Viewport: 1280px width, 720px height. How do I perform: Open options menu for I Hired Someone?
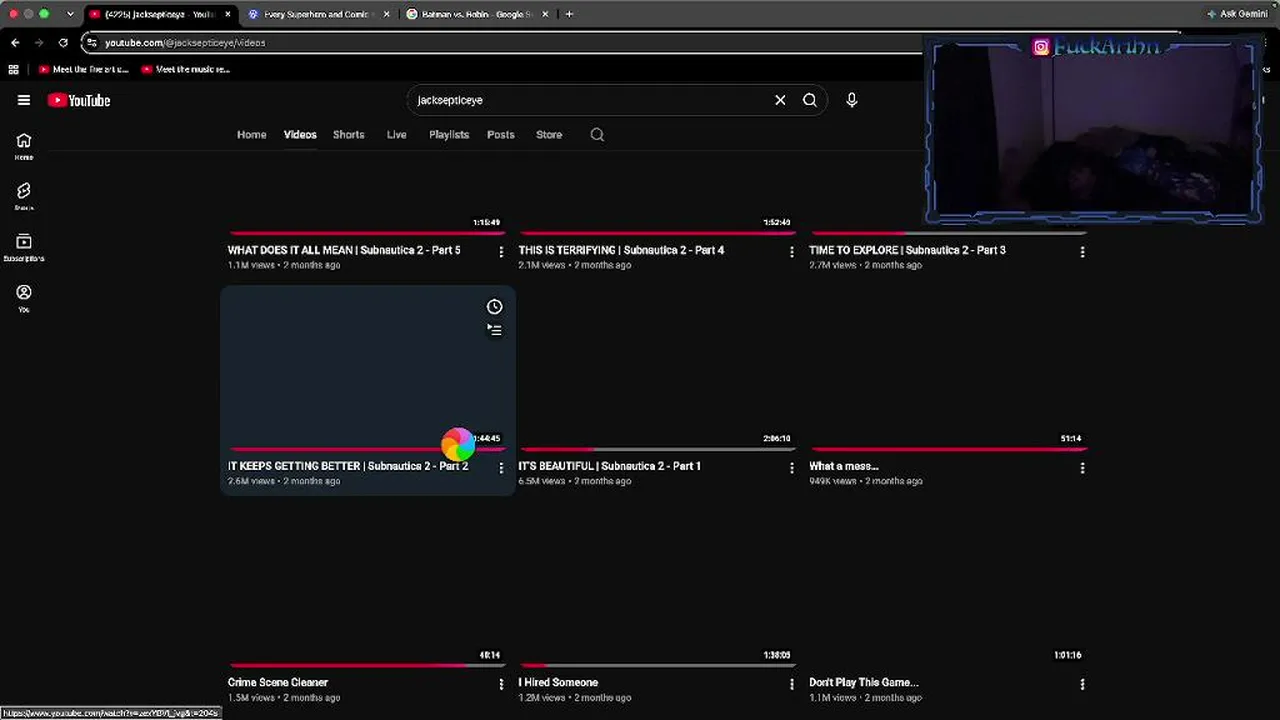(x=792, y=684)
